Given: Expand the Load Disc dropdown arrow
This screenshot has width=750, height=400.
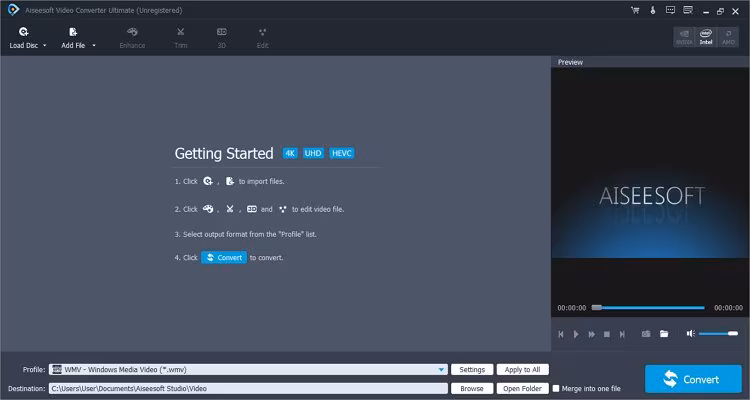Looking at the screenshot, I should [44, 45].
